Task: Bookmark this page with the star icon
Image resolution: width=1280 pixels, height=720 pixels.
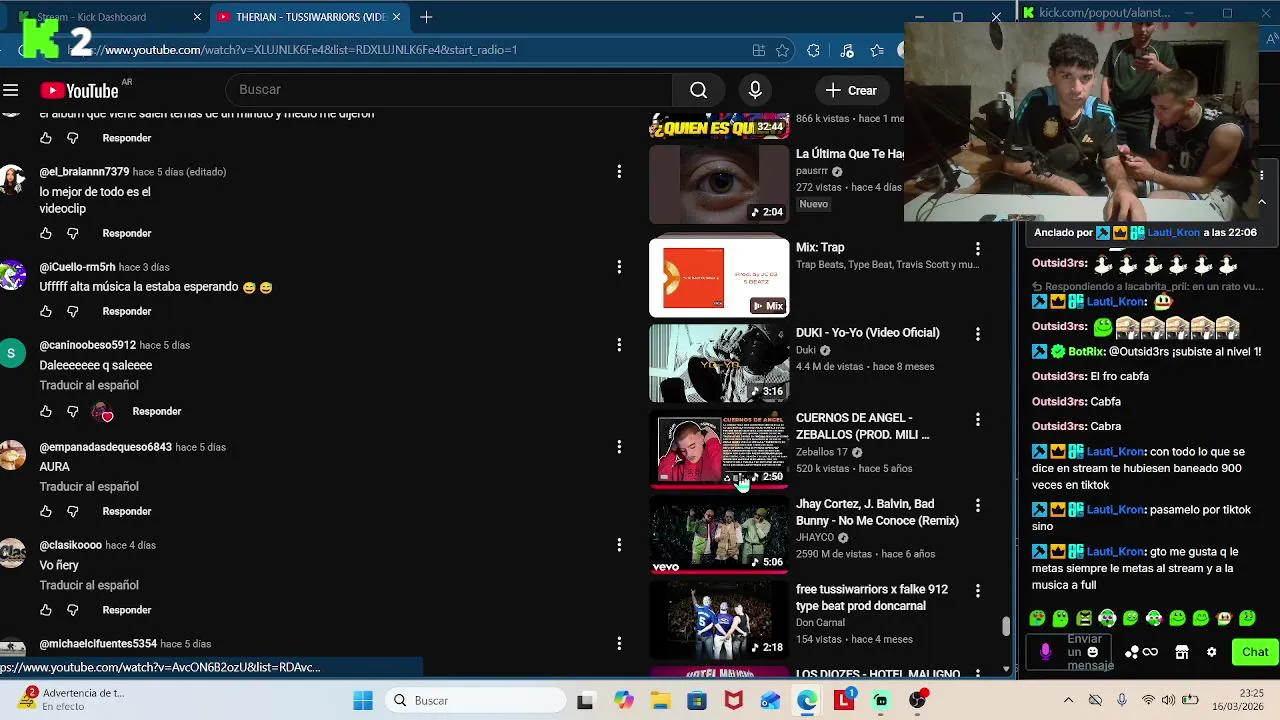Action: [782, 50]
